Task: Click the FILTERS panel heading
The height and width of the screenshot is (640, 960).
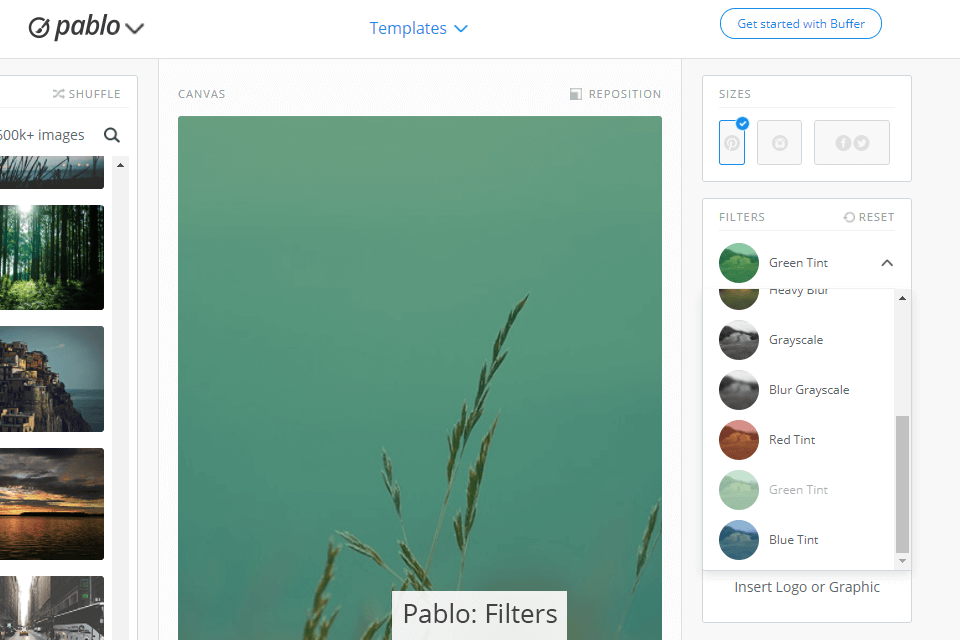Action: click(x=742, y=217)
